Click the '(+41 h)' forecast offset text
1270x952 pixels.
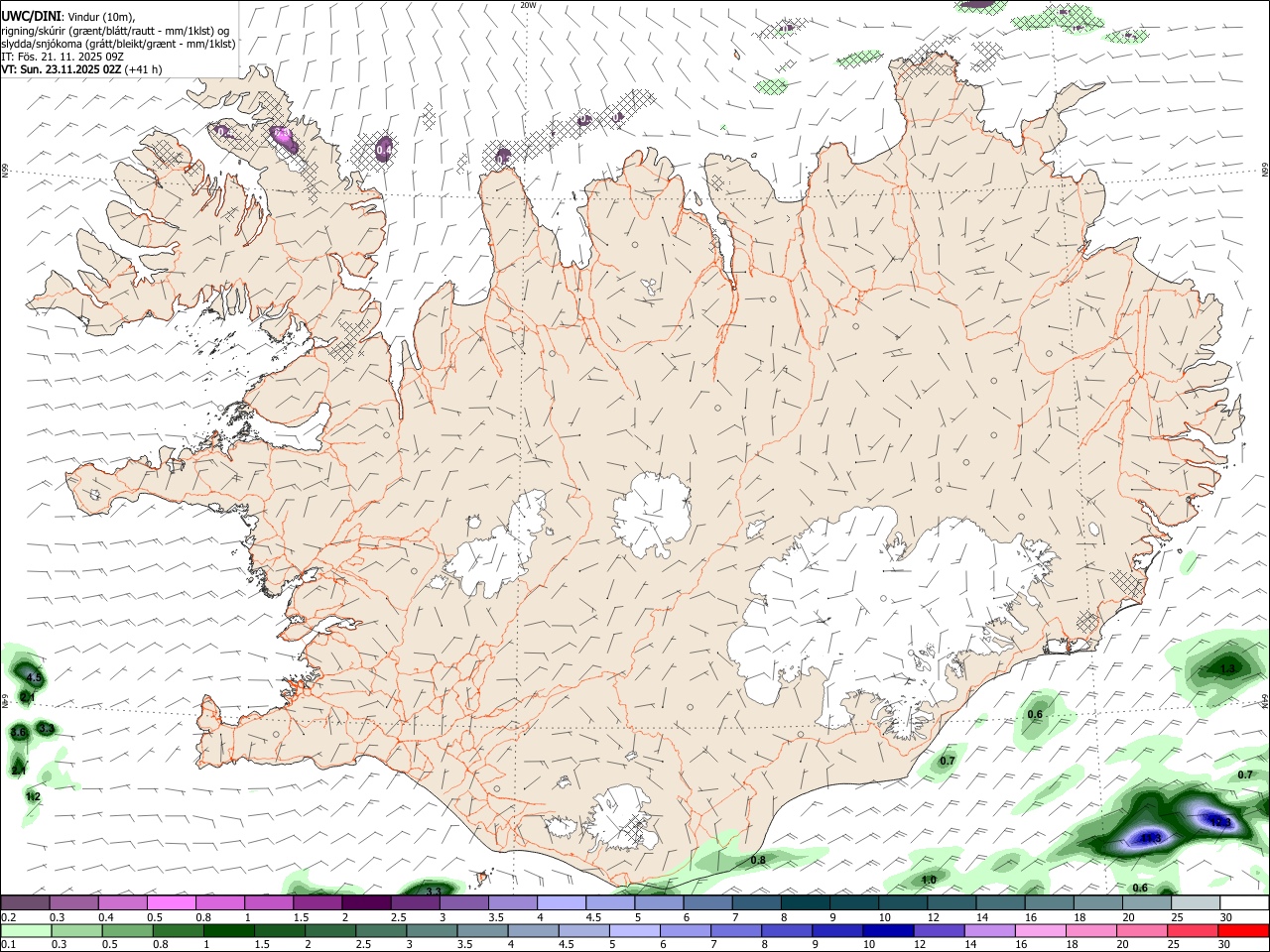click(x=144, y=69)
